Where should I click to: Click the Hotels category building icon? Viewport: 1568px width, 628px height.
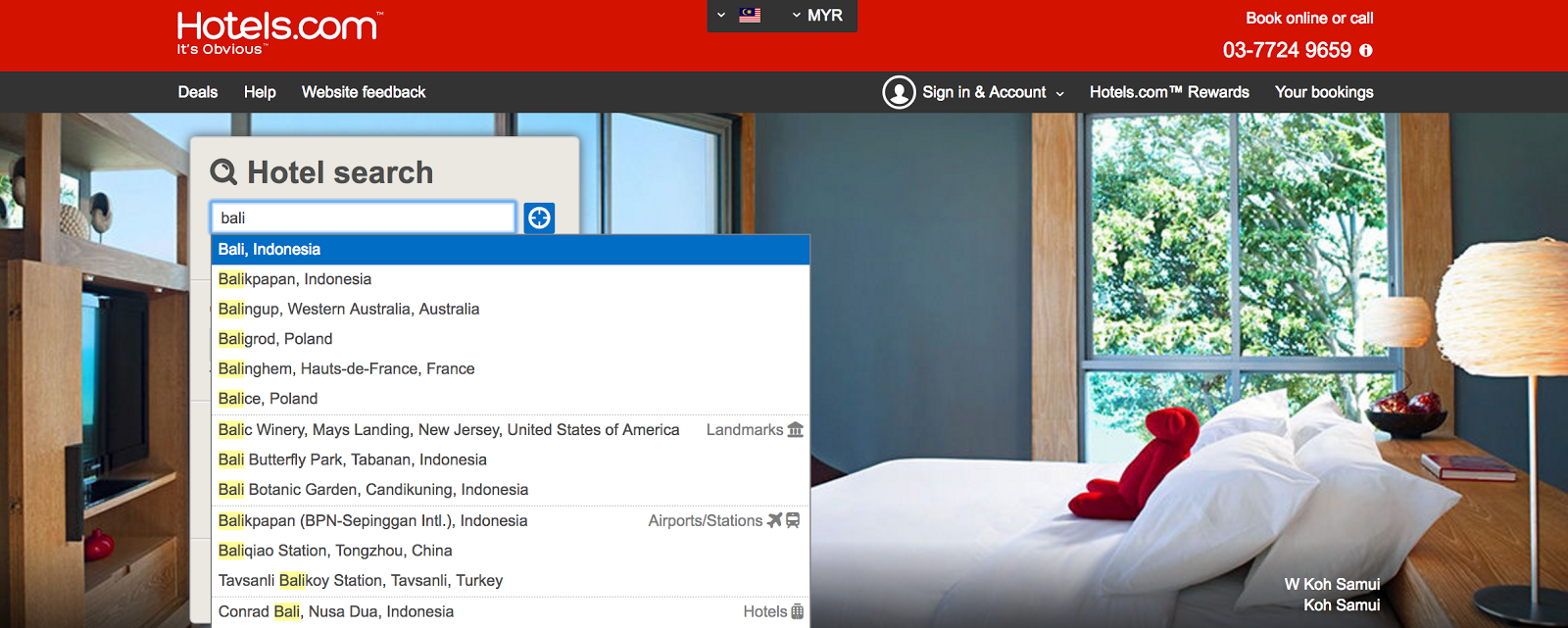[797, 611]
